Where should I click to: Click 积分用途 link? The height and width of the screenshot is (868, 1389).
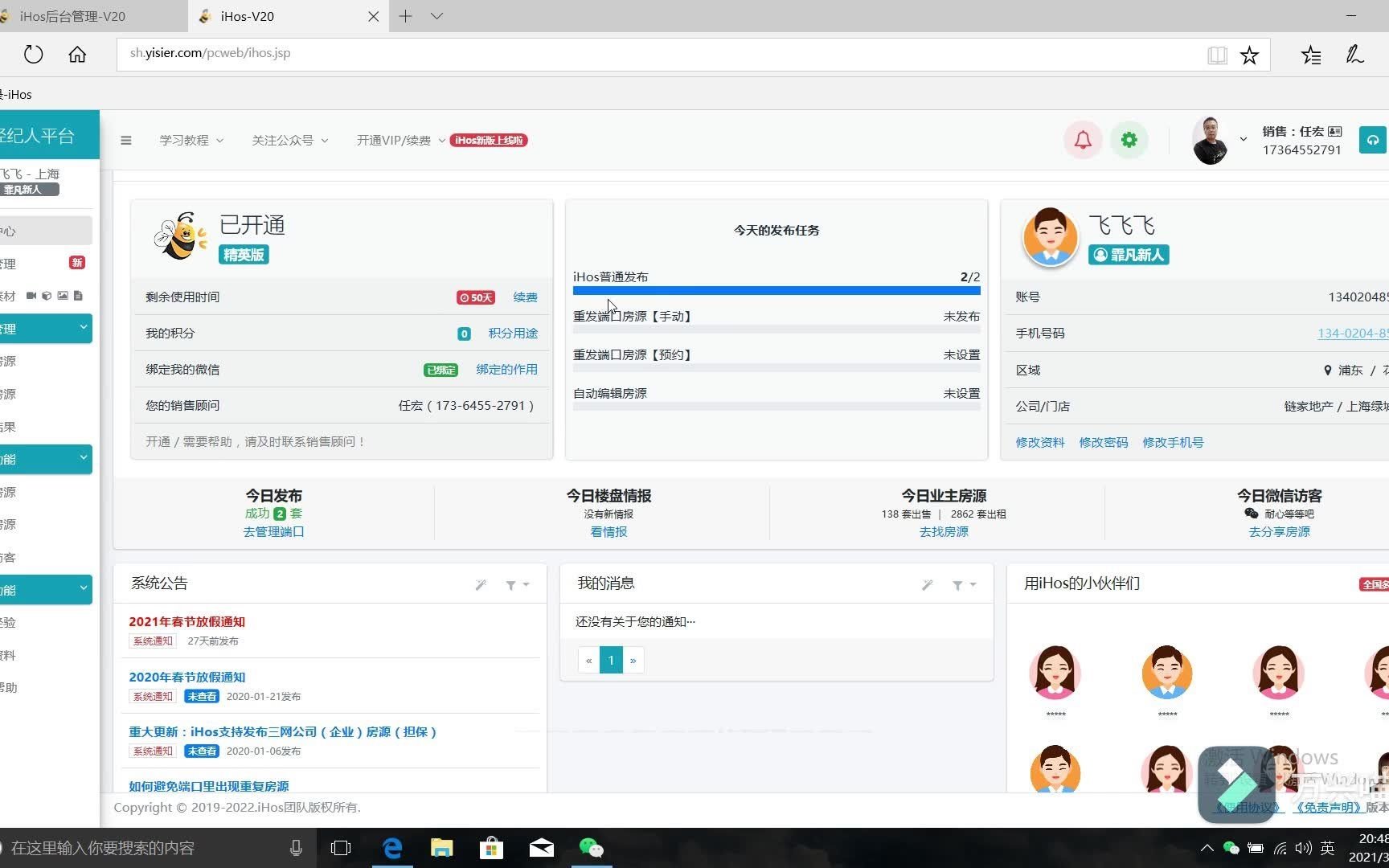(514, 334)
